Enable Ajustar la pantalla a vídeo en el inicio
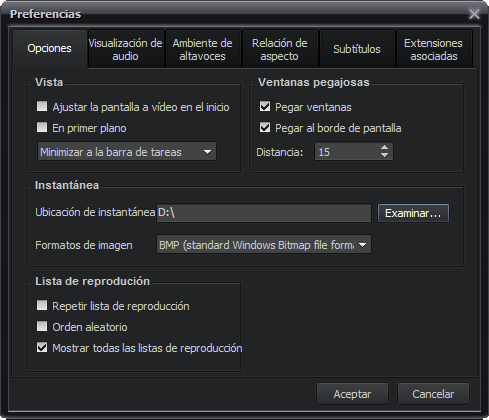Viewport: 489px width, 420px height. pyautogui.click(x=42, y=107)
